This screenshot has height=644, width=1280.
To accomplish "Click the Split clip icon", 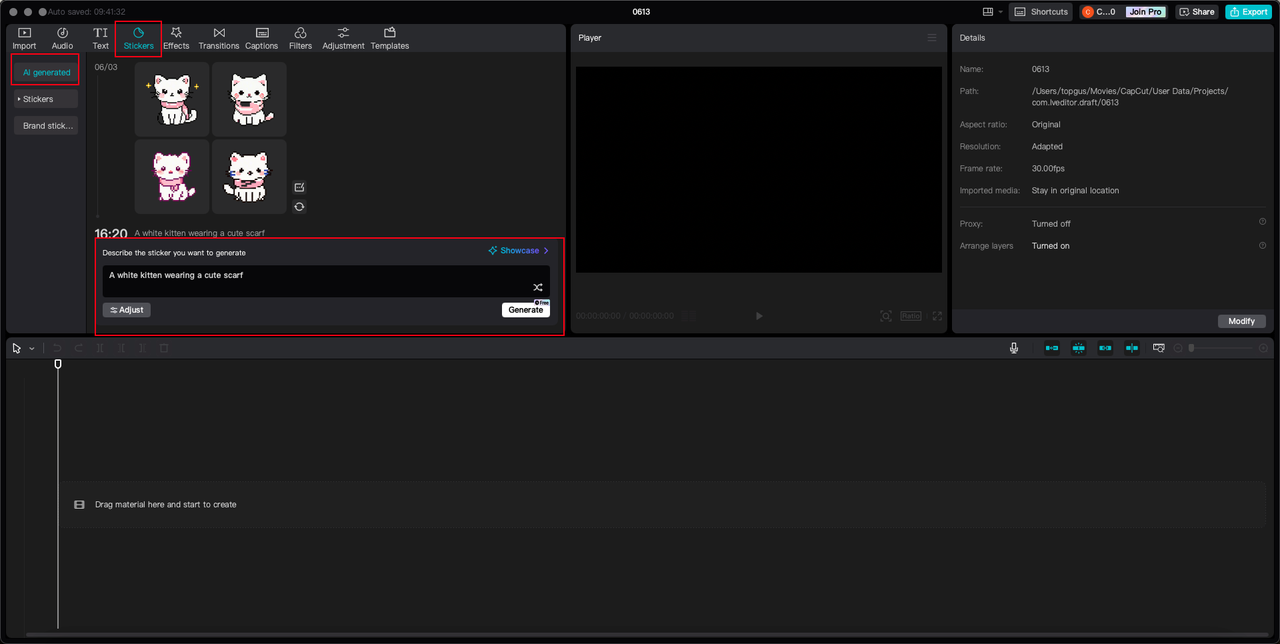I will click(100, 348).
